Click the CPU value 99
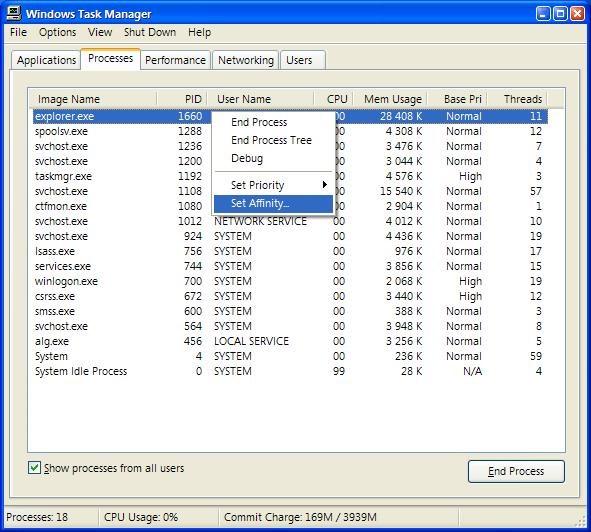Screen dimensions: 591x532 pyautogui.click(x=339, y=371)
